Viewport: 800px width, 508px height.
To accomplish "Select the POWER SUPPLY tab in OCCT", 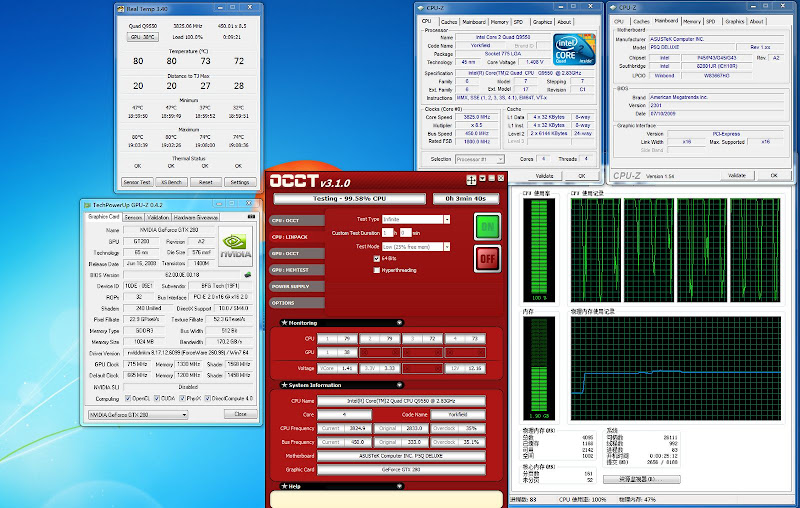I will click(x=297, y=286).
